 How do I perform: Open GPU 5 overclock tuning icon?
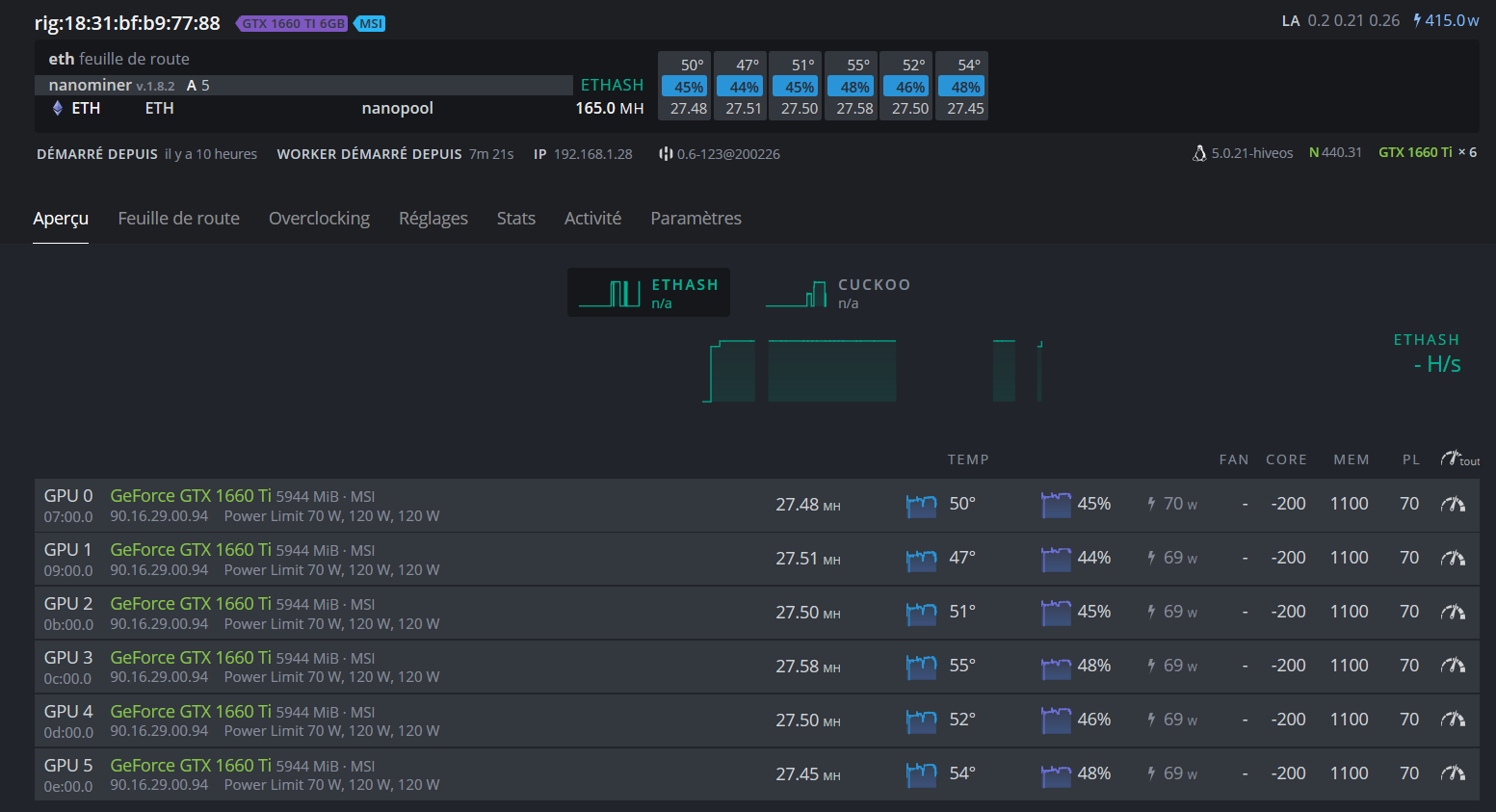1453,773
